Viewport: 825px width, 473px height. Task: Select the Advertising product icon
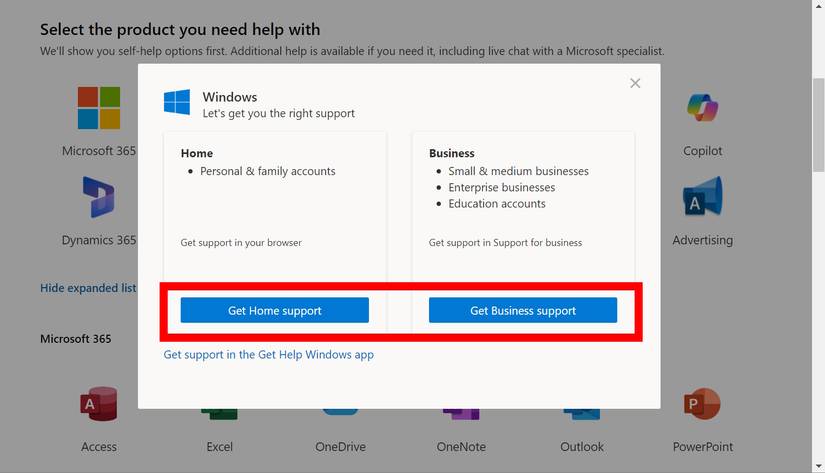702,196
